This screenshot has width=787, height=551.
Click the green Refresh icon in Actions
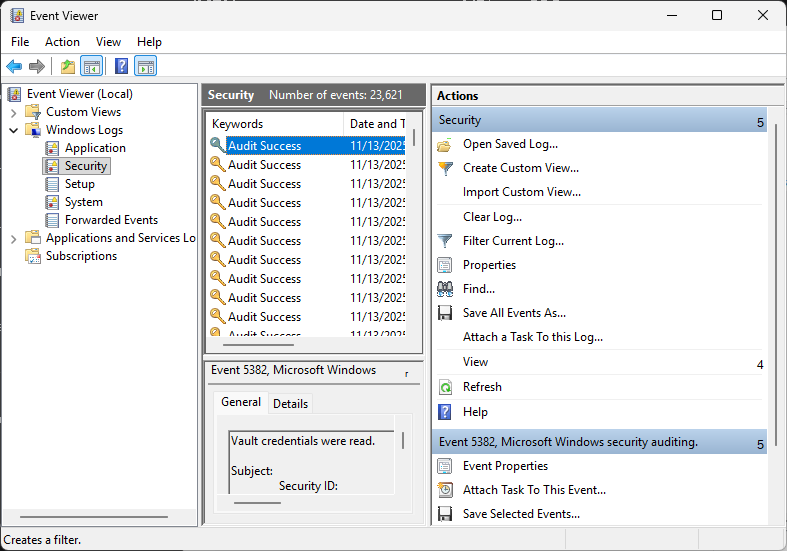[445, 387]
